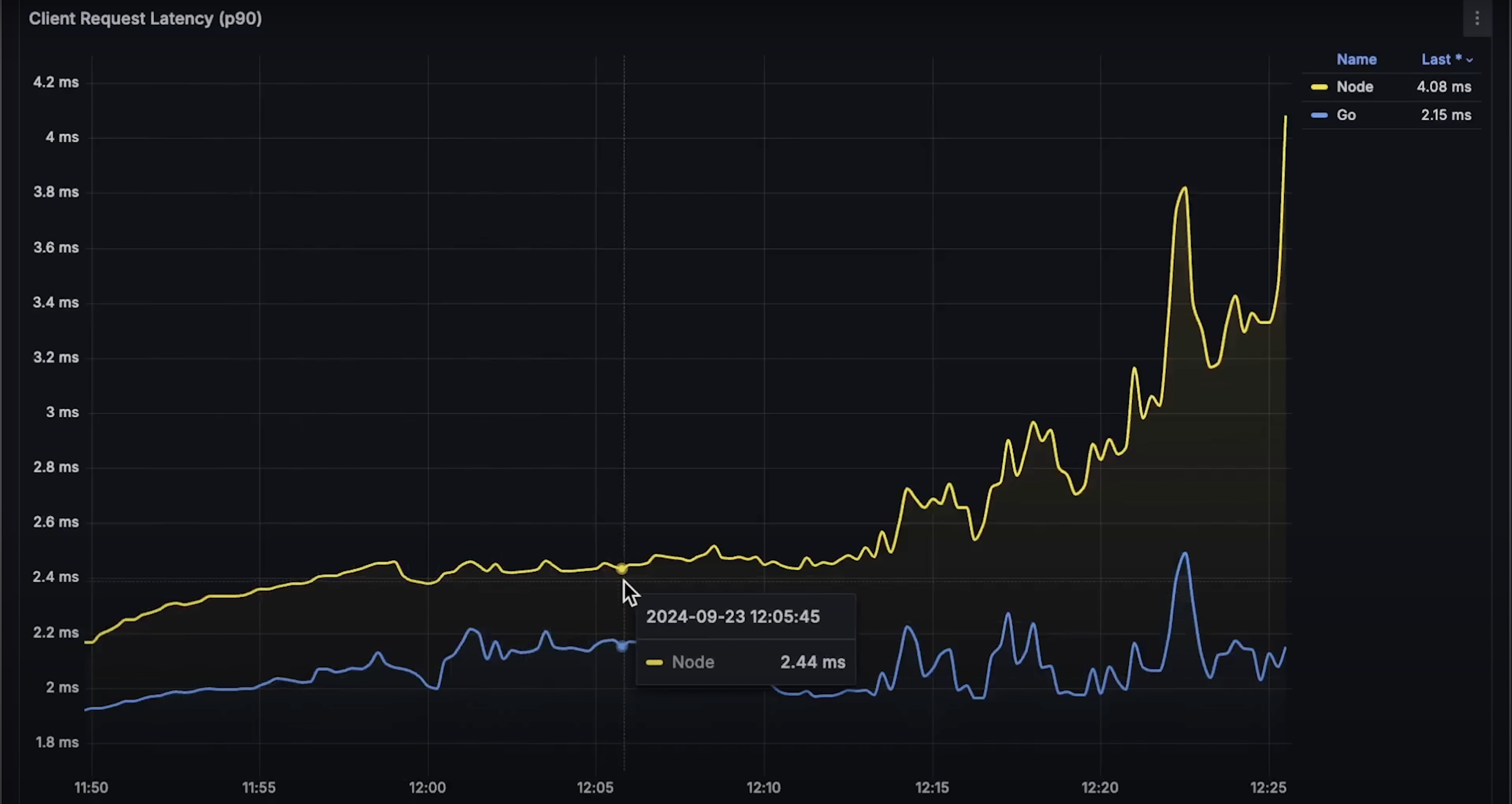
Task: Click the Go last value 2.15 ms
Action: 1446,115
